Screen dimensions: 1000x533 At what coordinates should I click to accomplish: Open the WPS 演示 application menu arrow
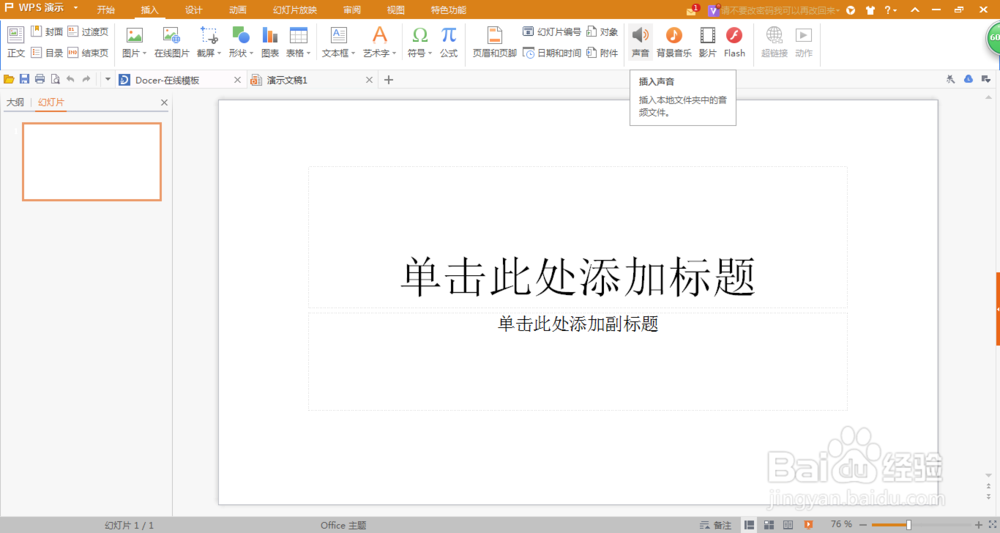(x=76, y=8)
